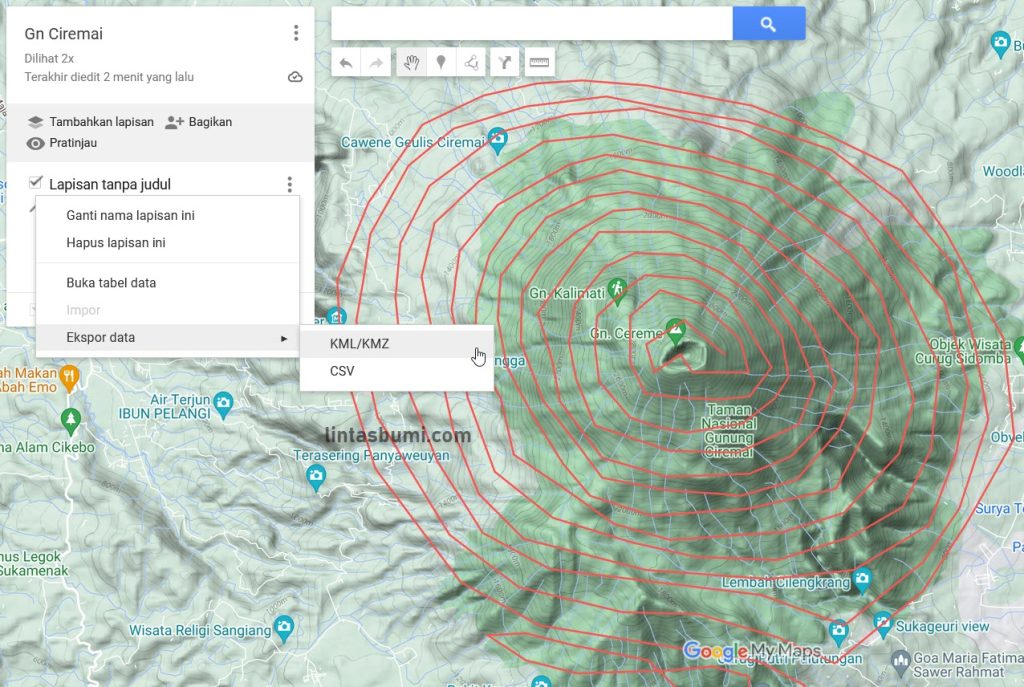Open the Ekspor data menu entry
Viewport: 1024px width, 687px height.
pyautogui.click(x=168, y=338)
